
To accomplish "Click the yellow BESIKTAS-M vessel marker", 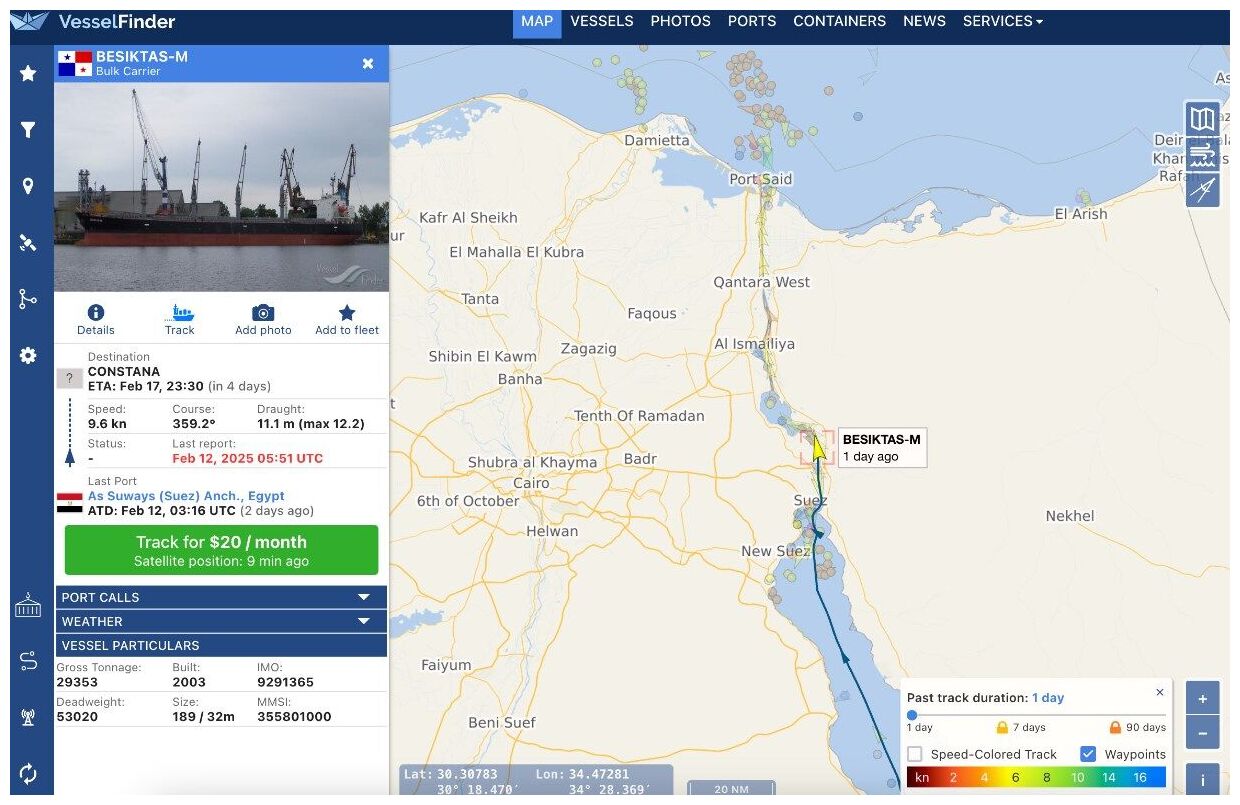I will 818,446.
